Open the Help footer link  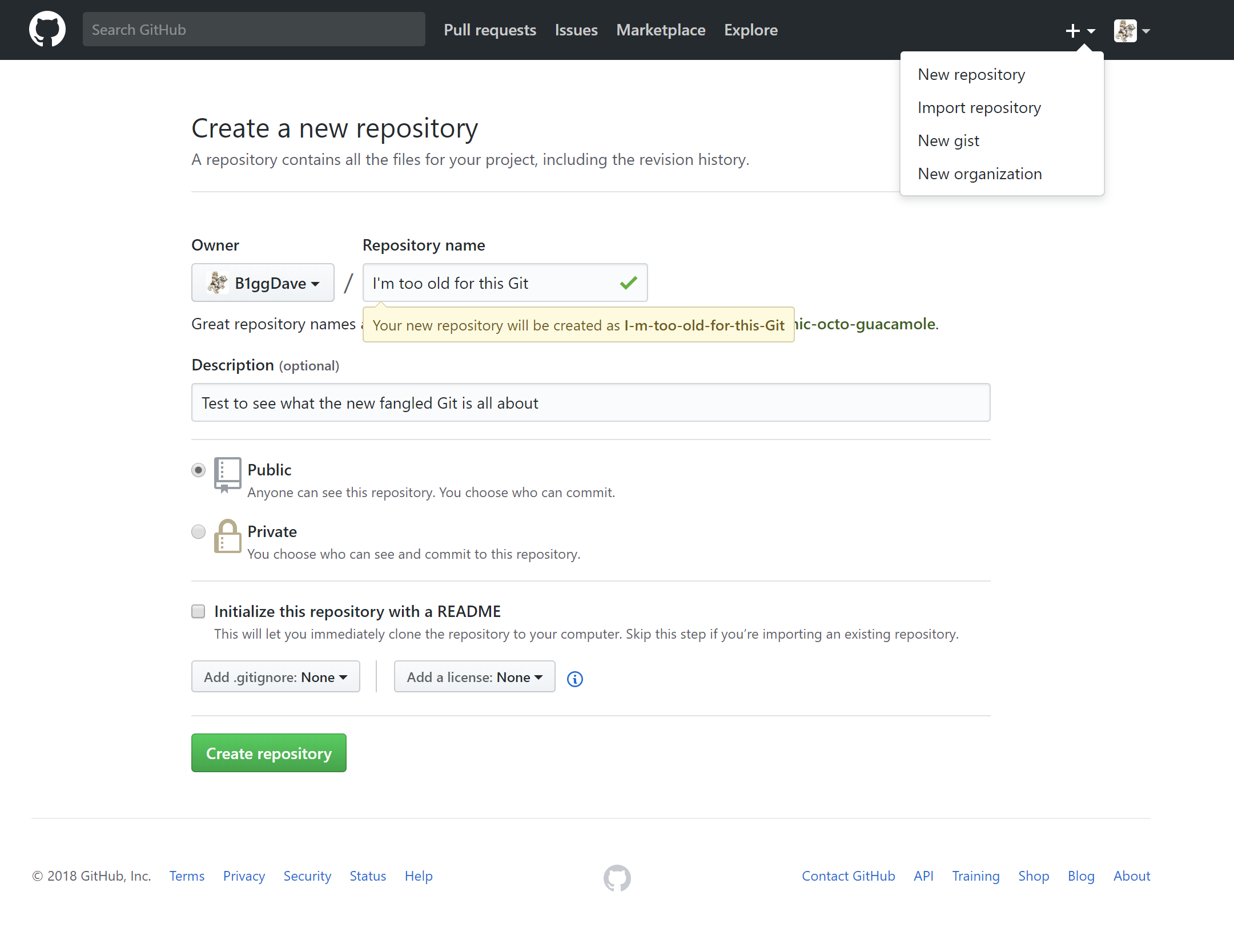pyautogui.click(x=419, y=876)
